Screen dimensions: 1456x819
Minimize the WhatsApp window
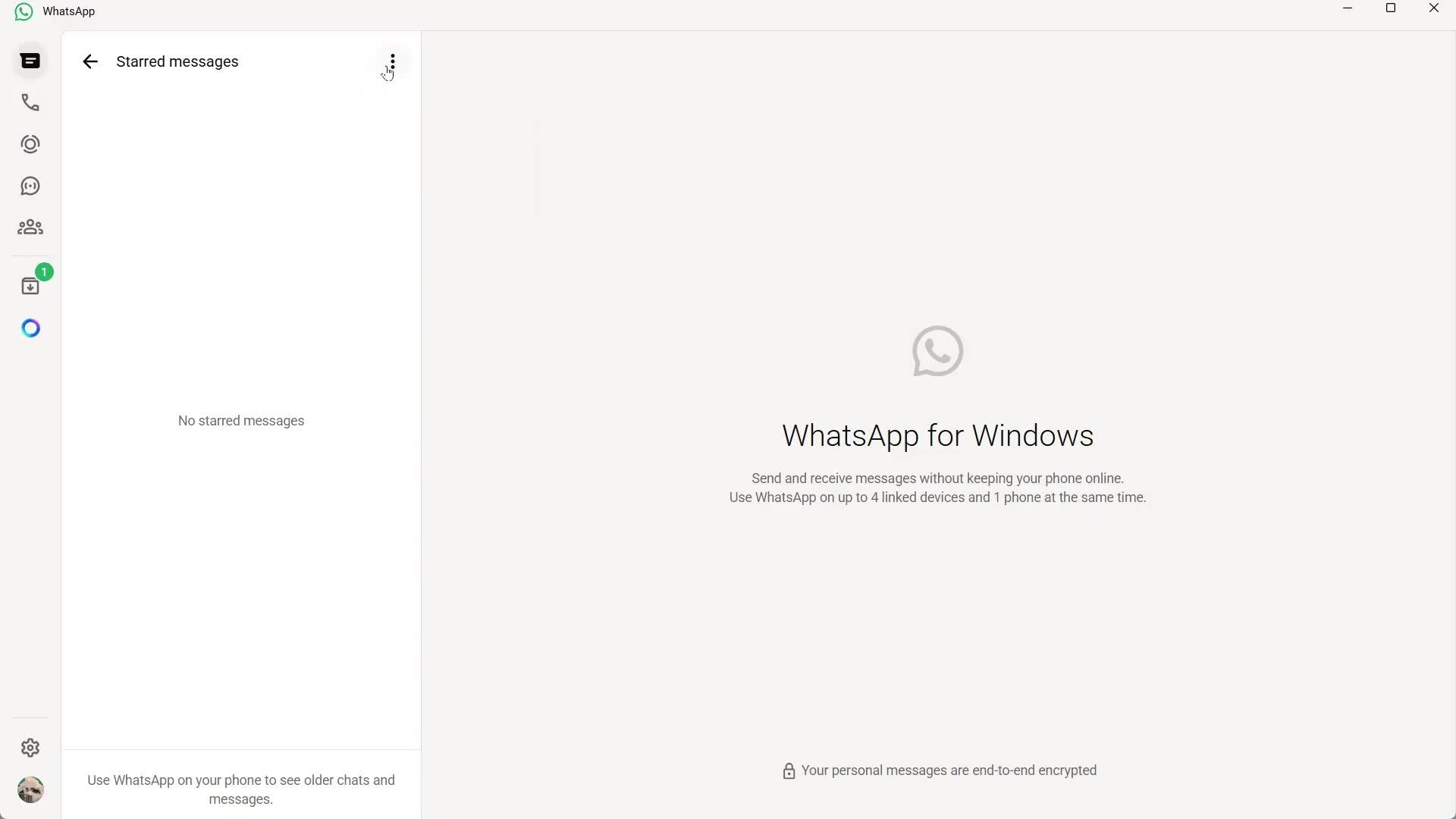coord(1348,8)
